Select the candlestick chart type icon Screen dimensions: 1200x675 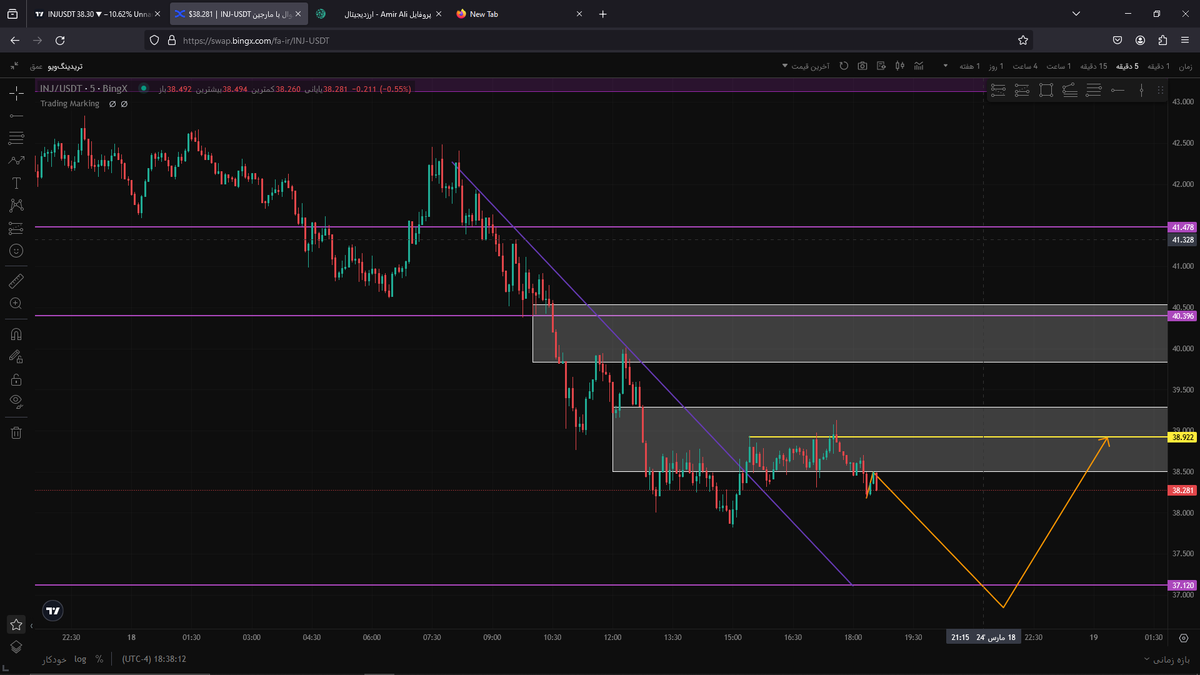pos(900,66)
